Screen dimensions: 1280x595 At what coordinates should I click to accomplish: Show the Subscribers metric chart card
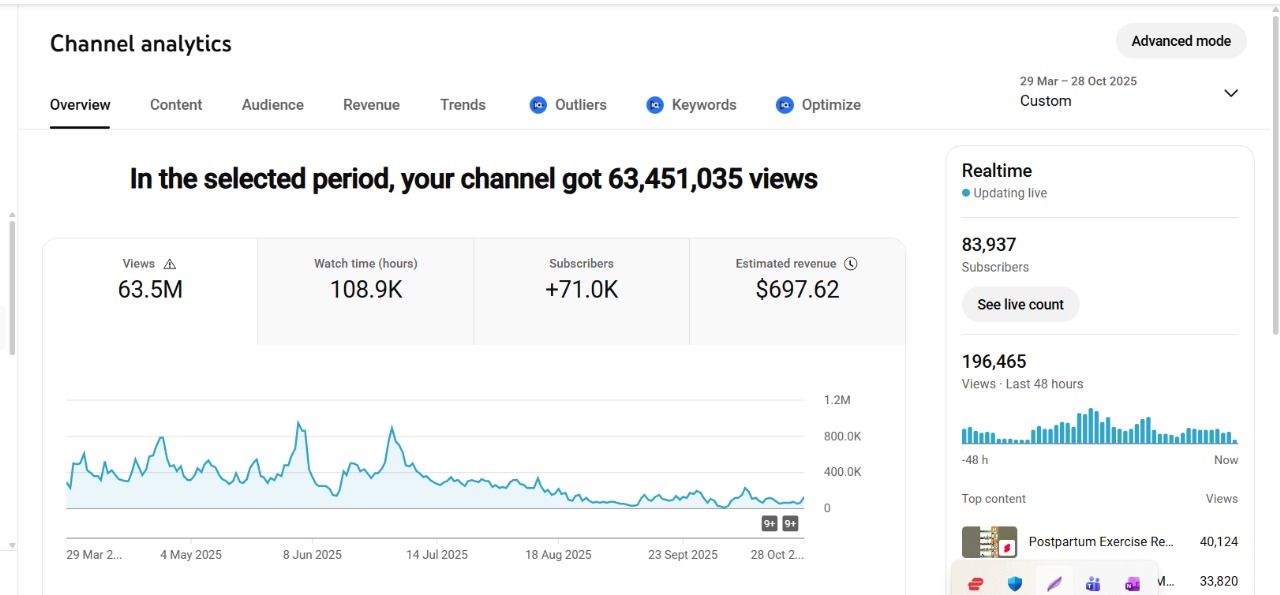pos(581,290)
